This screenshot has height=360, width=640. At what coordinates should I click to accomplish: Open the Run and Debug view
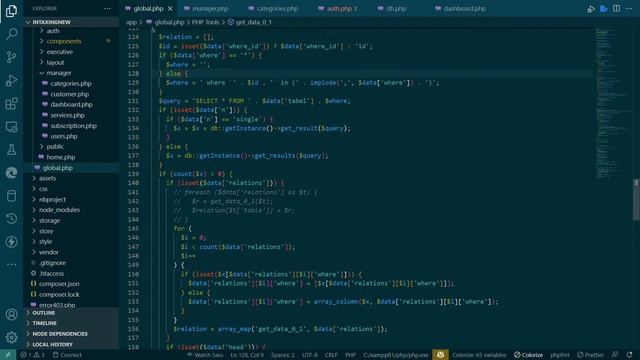(11, 80)
